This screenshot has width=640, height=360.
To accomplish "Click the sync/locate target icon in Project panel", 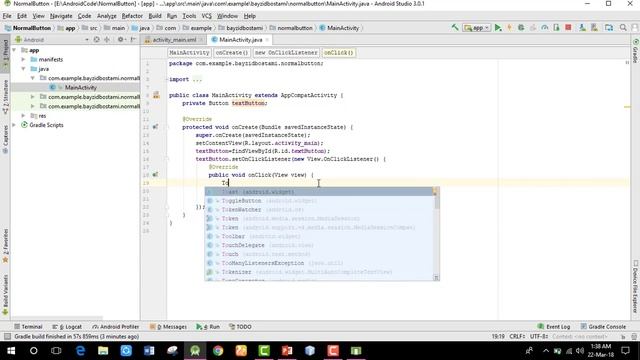I will [96, 40].
